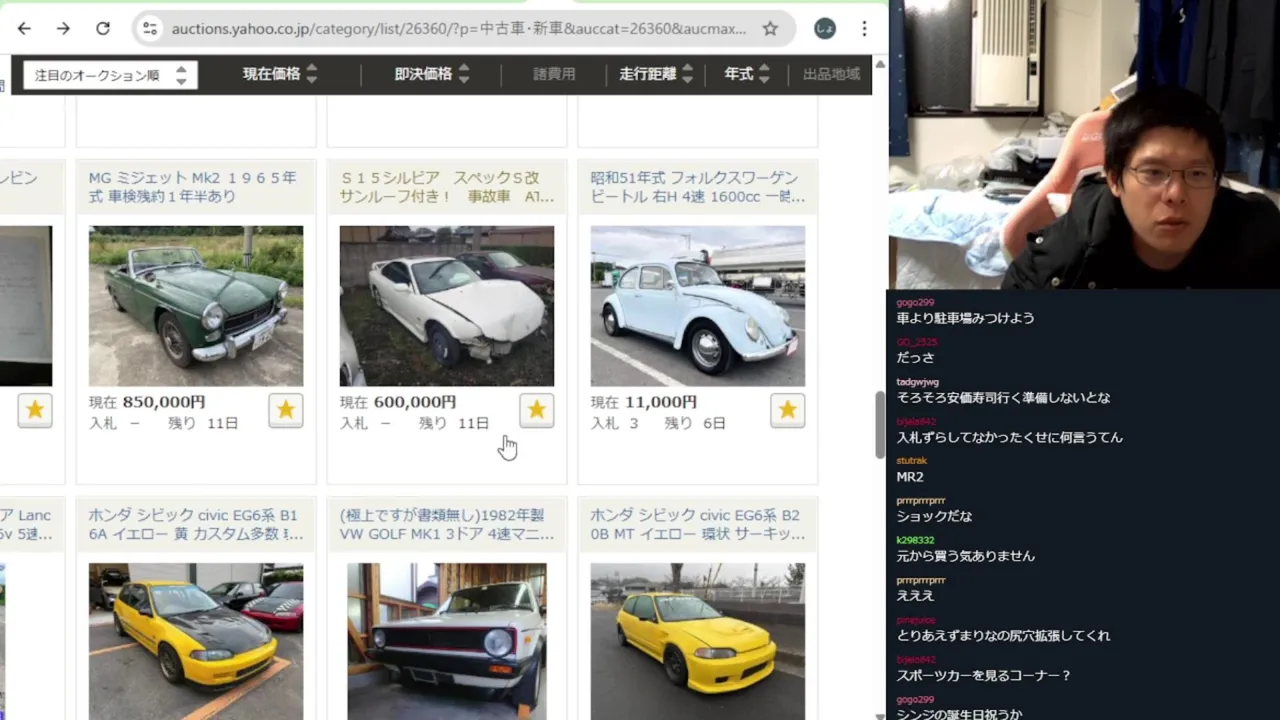This screenshot has height=720, width=1280.
Task: Select the 諸費用 column header
Action: [x=554, y=74]
